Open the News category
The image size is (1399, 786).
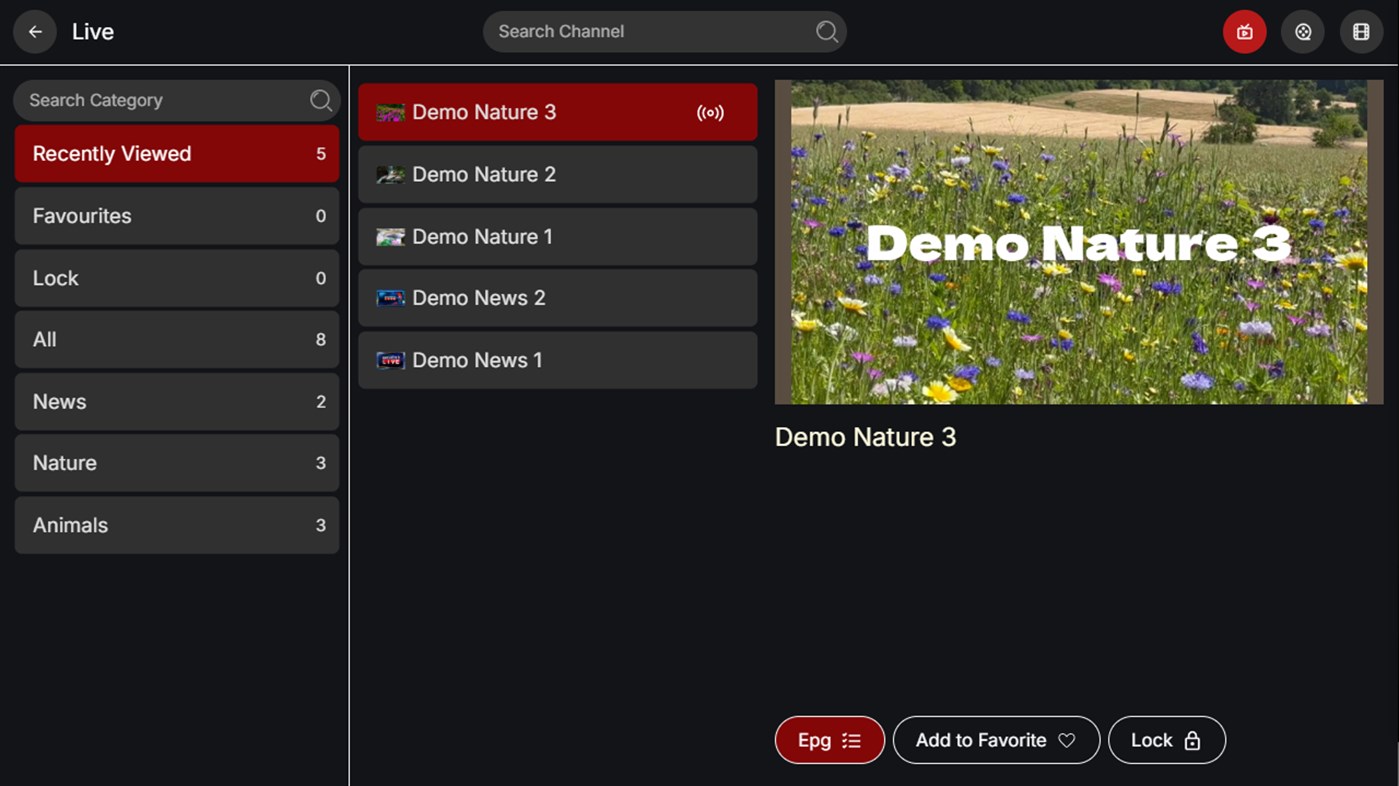point(176,401)
